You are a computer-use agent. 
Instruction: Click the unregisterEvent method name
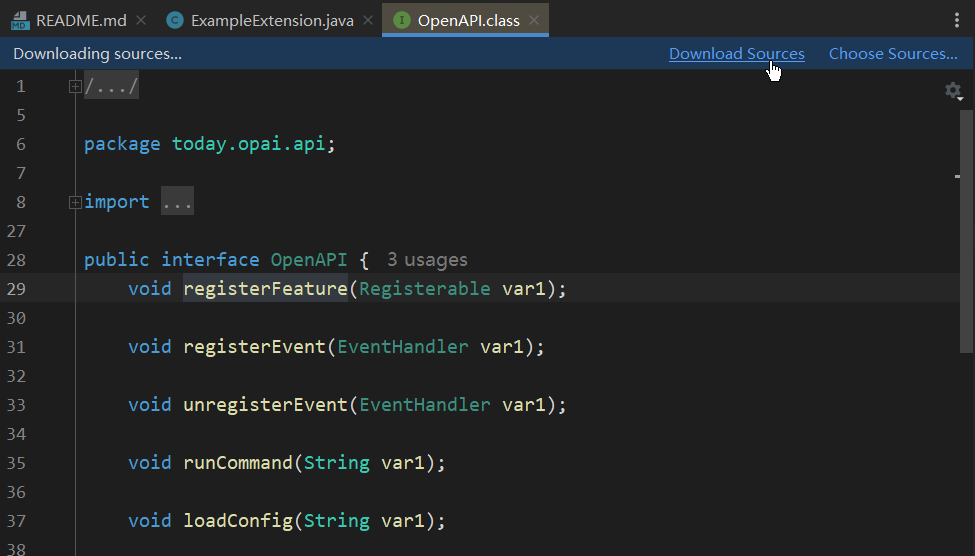[265, 405]
